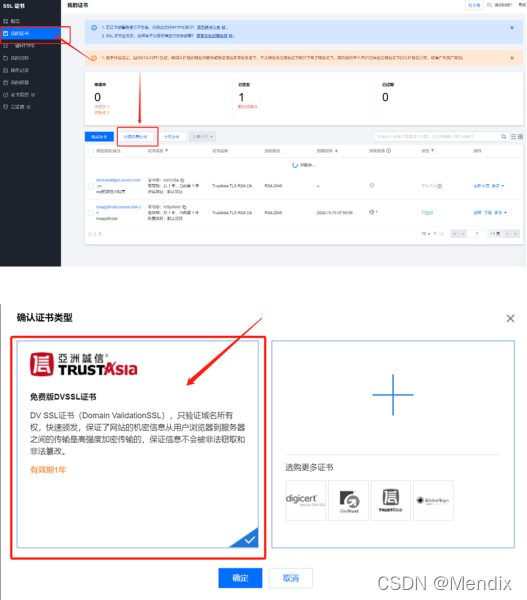
Task: Click the 关联资源 column info icon
Action: (388, 151)
